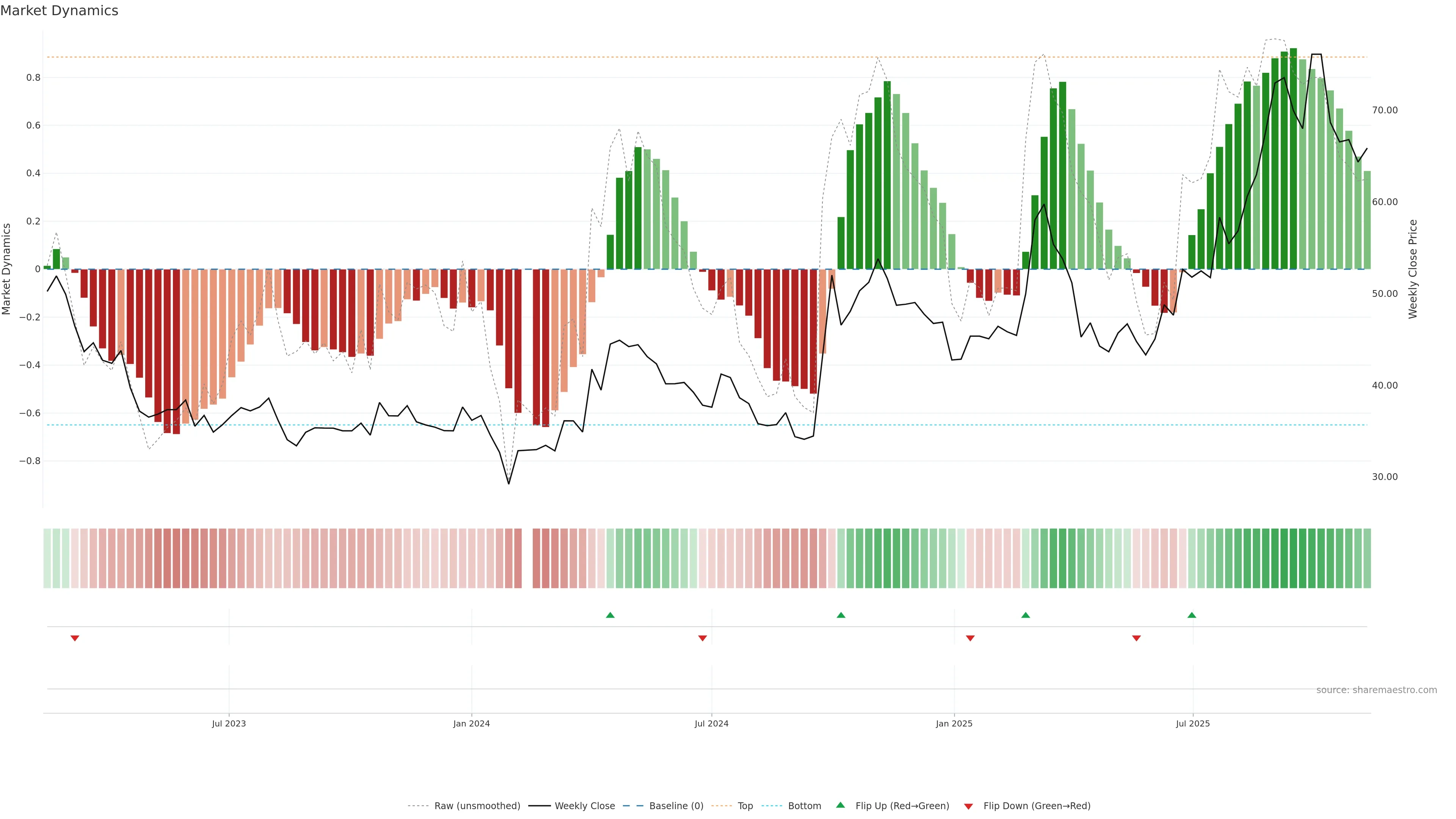
Task: Toggle the Weekly Close legend entry
Action: (584, 806)
